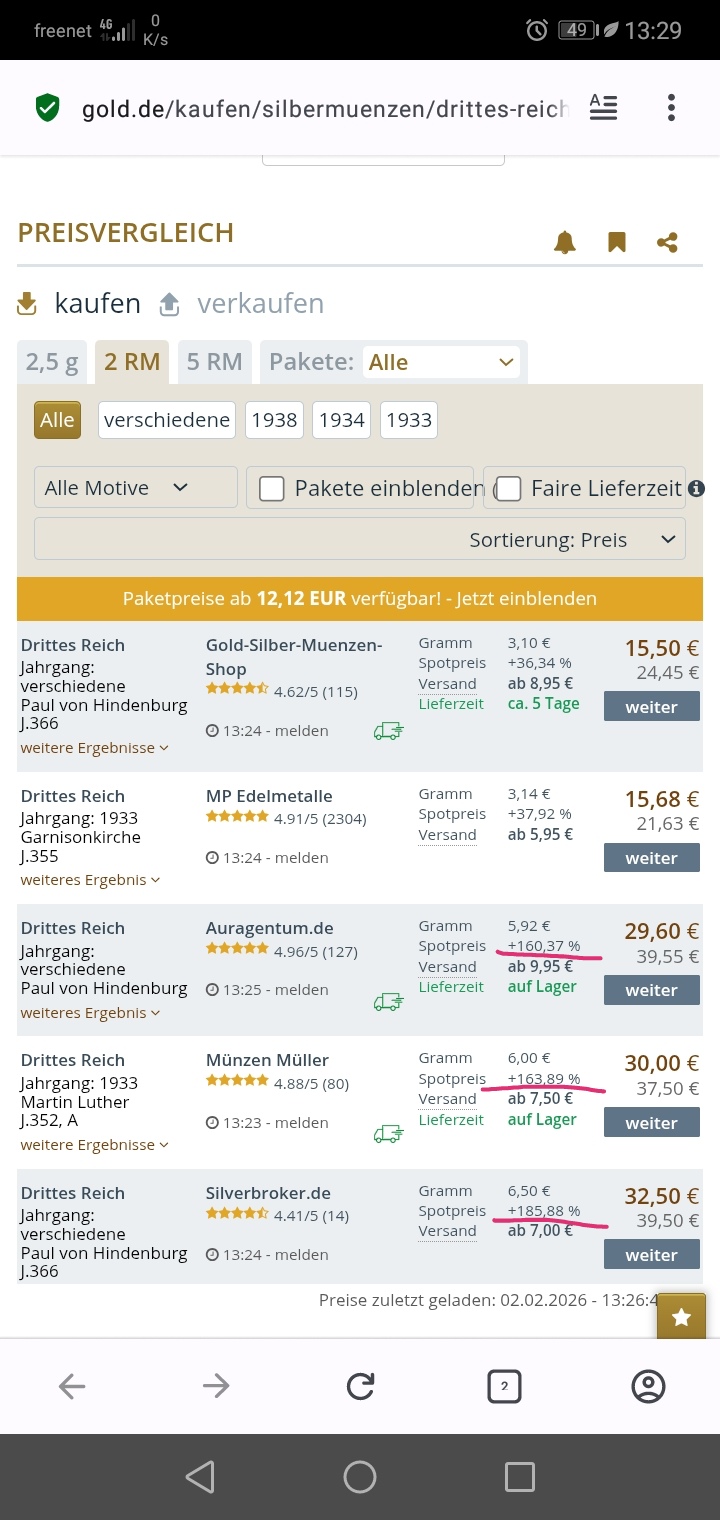Image resolution: width=720 pixels, height=1520 pixels.
Task: Open the browser three-dot menu
Action: [671, 108]
